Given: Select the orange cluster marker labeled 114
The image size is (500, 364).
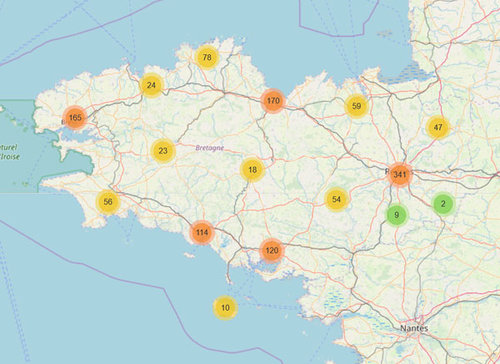Looking at the screenshot, I should point(202,232).
